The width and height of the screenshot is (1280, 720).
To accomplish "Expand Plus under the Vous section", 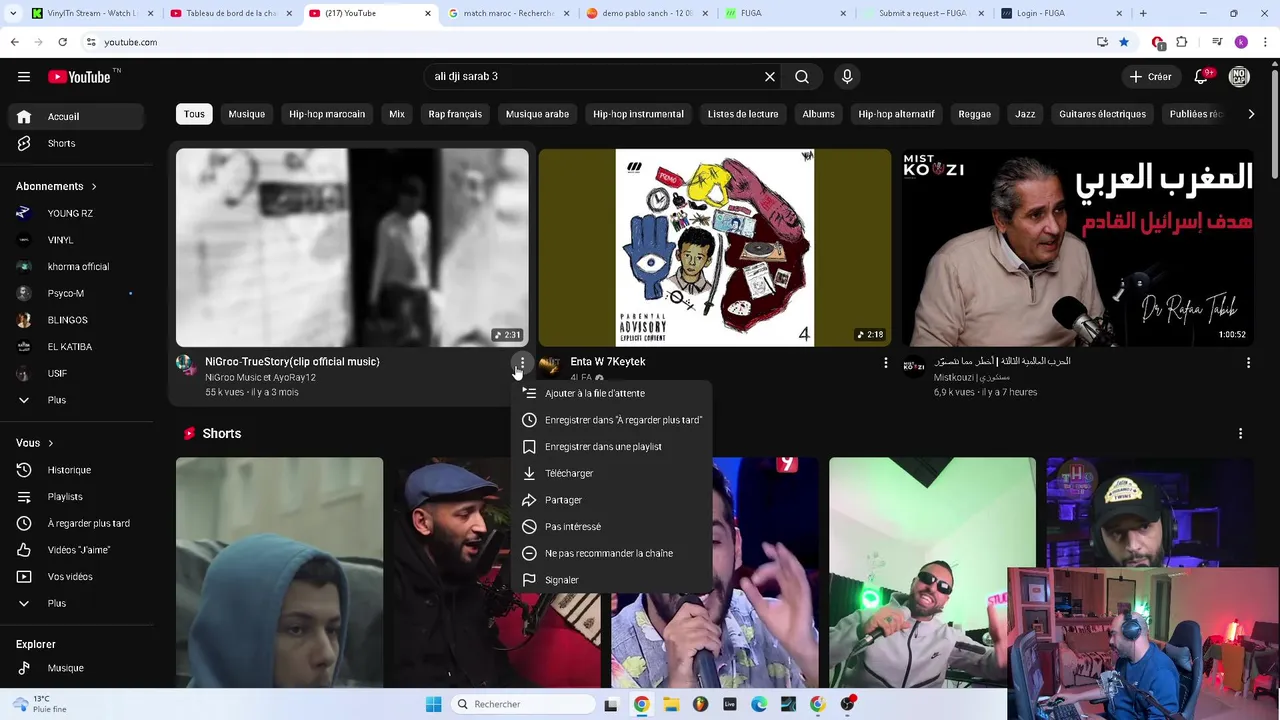I will coord(77,603).
